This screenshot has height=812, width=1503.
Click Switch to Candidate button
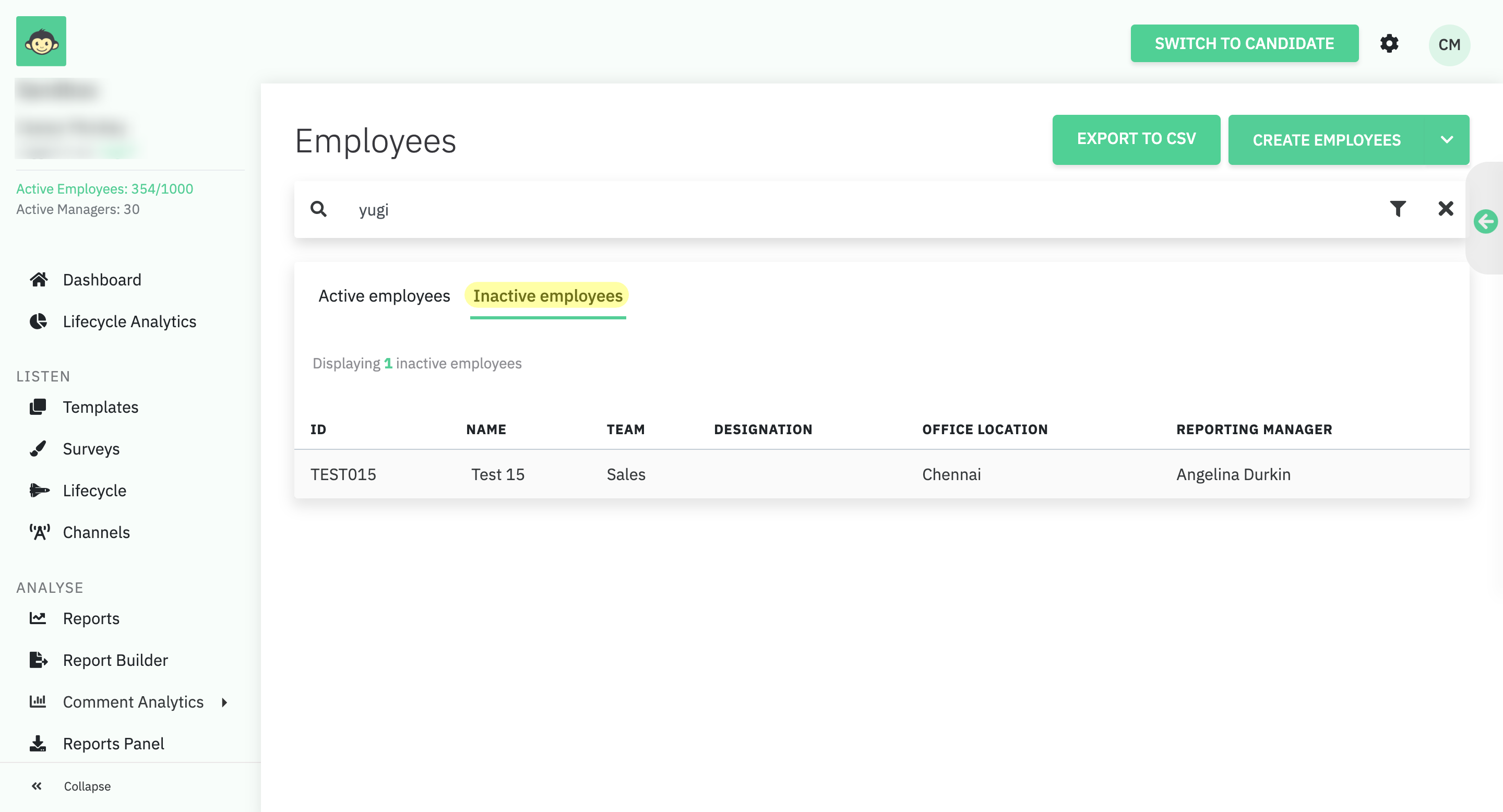point(1243,44)
